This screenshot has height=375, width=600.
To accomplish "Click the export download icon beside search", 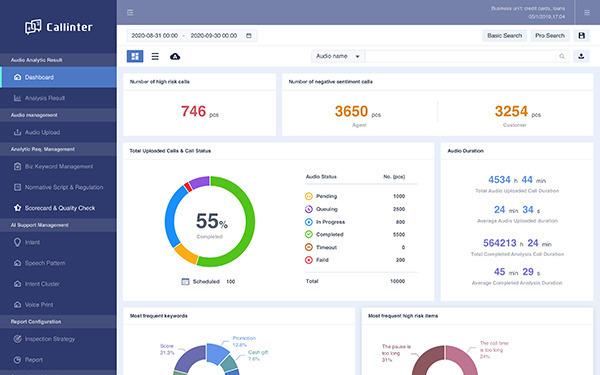I will coord(581,56).
